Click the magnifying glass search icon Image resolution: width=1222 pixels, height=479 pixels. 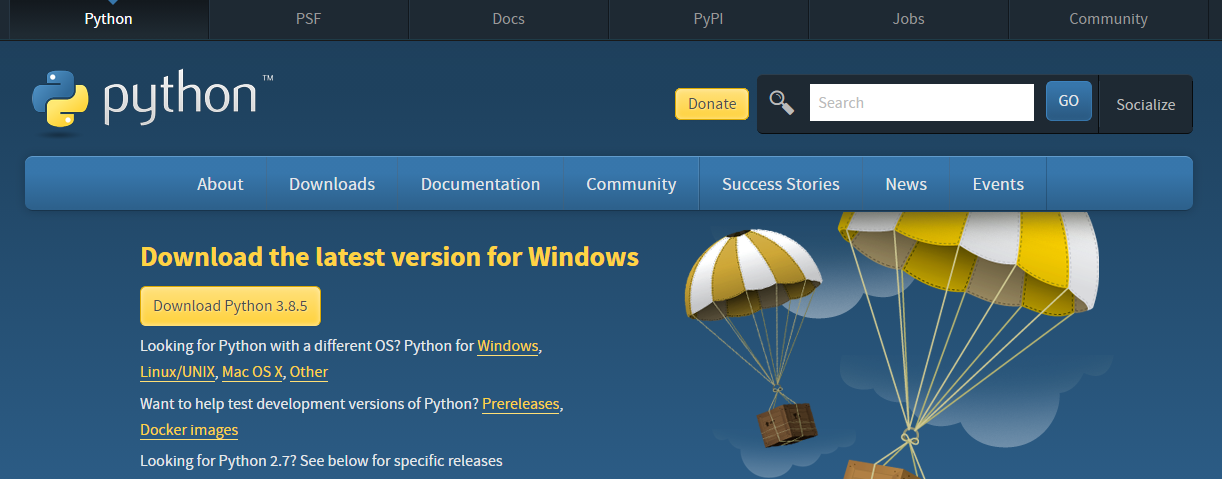click(782, 102)
